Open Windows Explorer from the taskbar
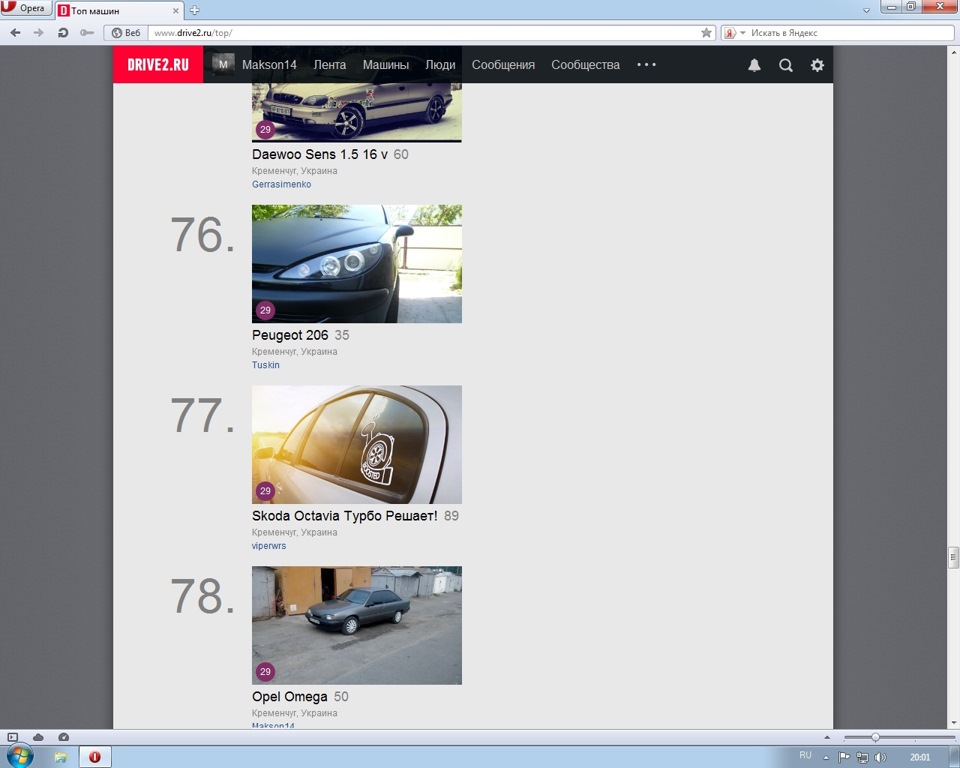This screenshot has width=960, height=768. (x=61, y=757)
